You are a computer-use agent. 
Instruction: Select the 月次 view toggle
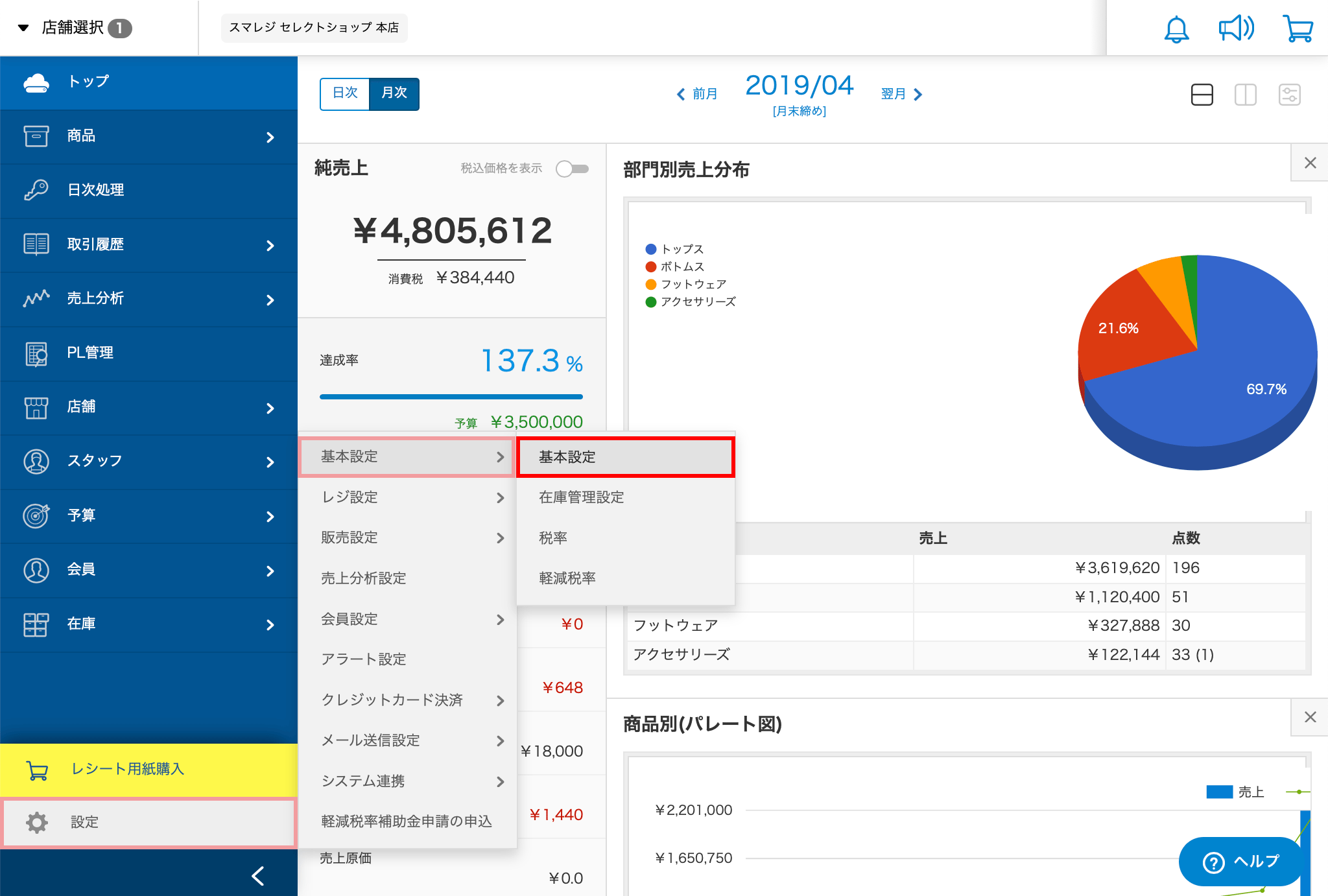point(394,93)
